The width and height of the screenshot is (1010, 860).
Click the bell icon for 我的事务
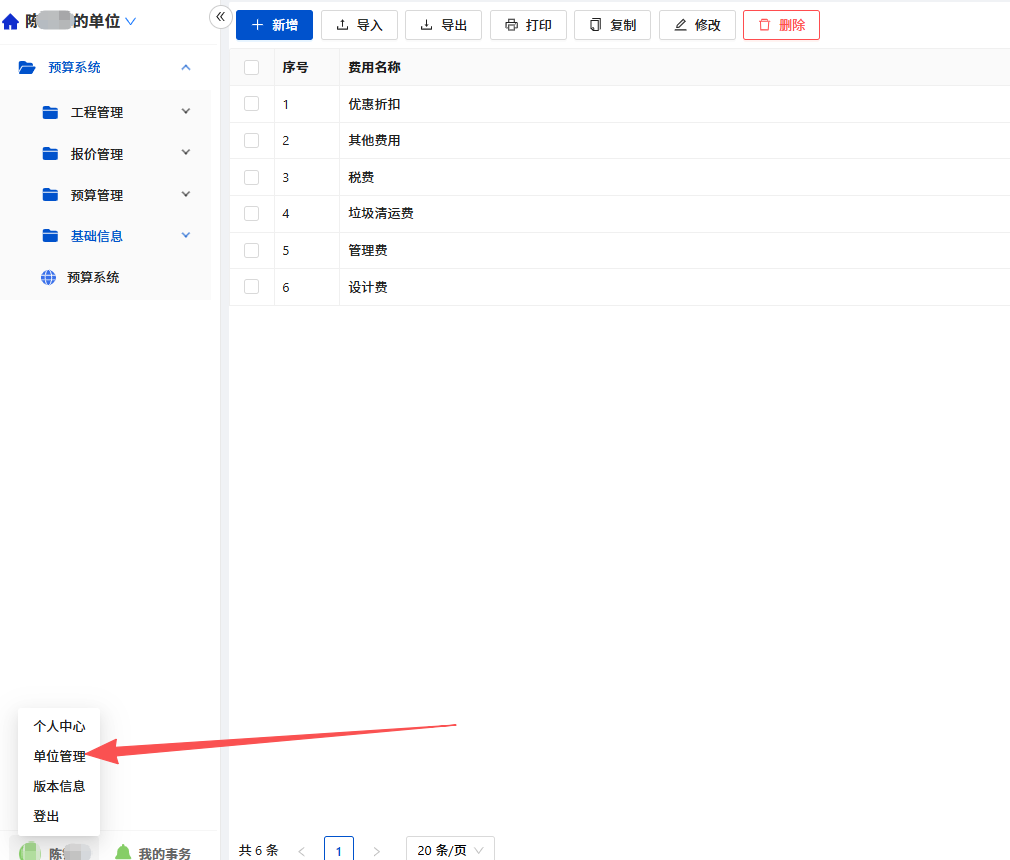point(122,852)
